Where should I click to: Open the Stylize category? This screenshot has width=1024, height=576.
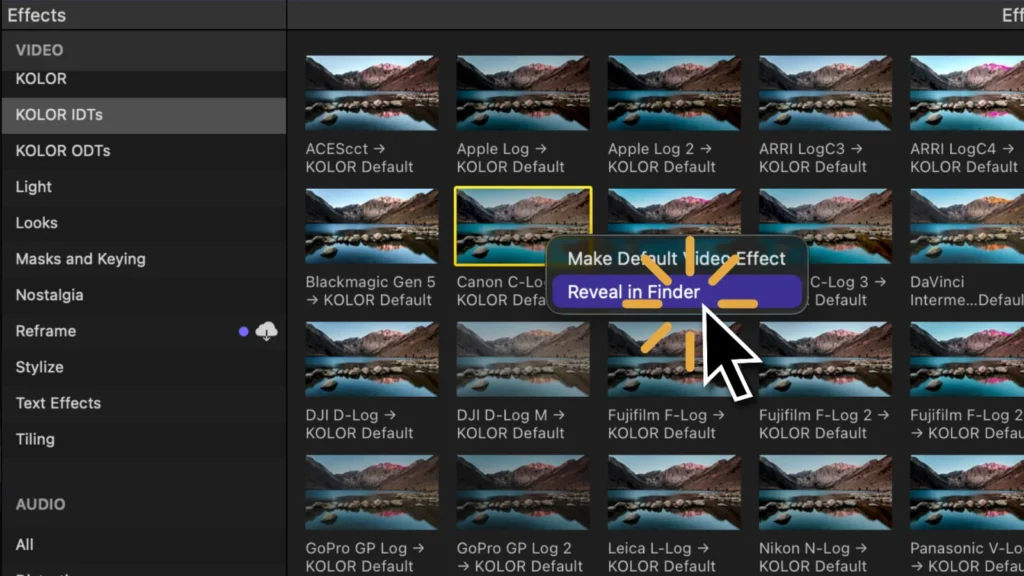(144, 367)
